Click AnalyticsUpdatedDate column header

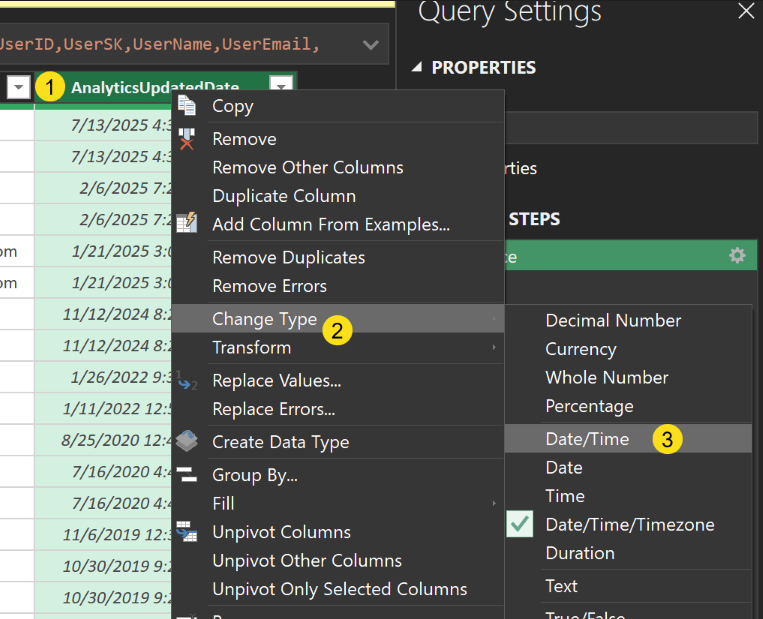[155, 86]
